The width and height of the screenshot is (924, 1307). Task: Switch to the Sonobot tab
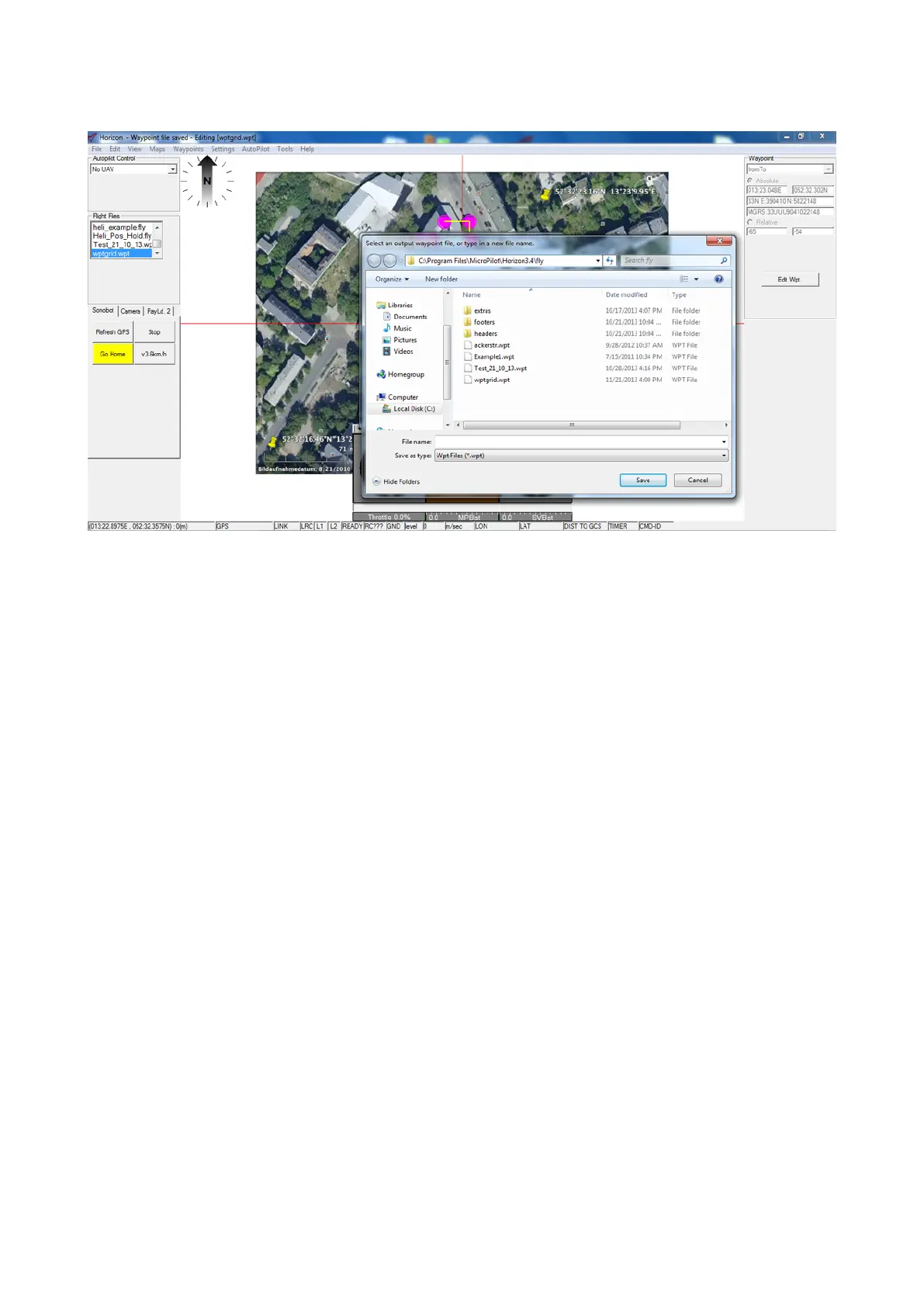[x=103, y=310]
